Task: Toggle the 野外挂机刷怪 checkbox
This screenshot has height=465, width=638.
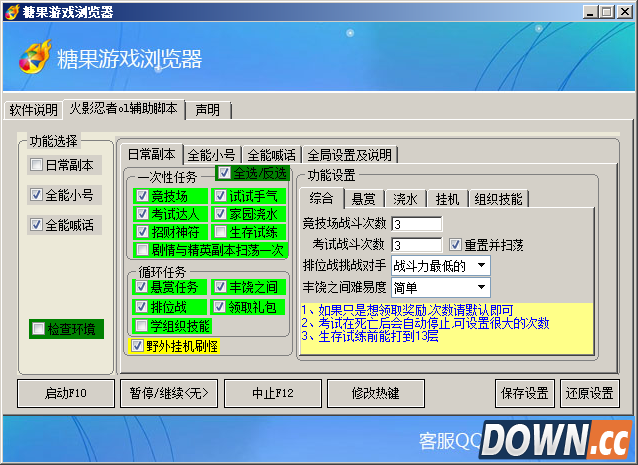Action: [x=137, y=346]
